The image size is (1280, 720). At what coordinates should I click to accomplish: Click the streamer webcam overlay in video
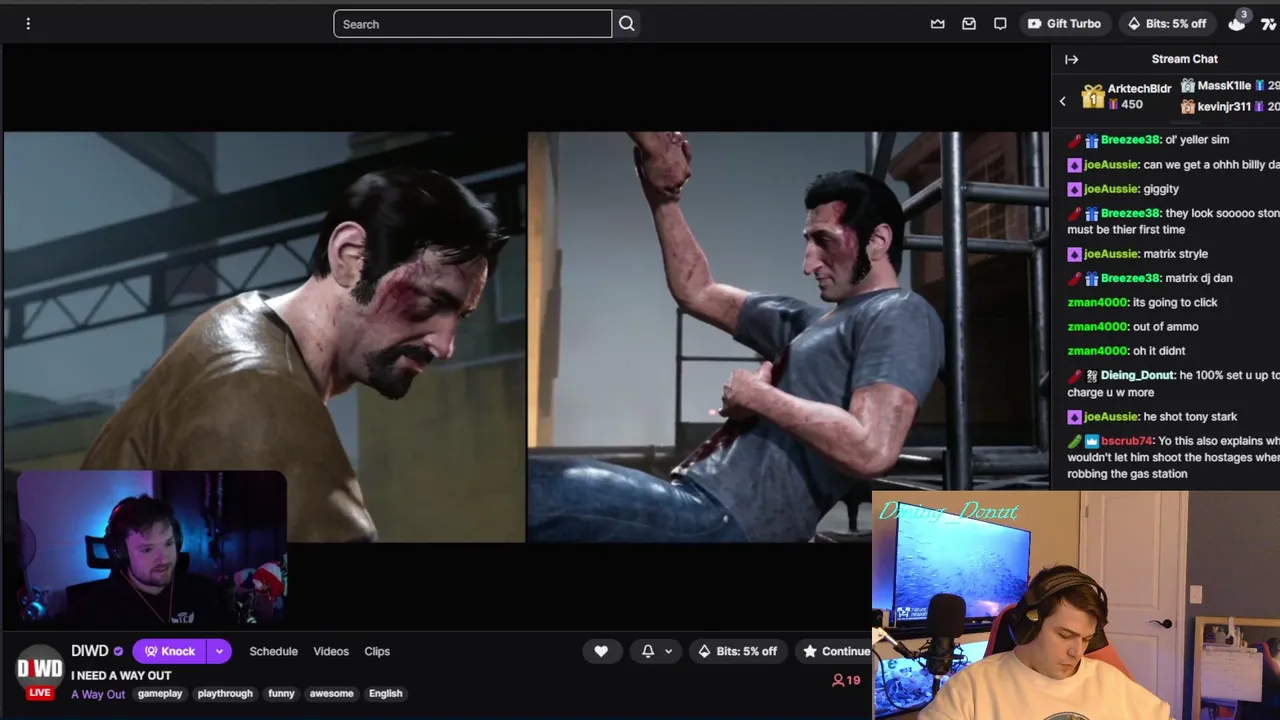pyautogui.click(x=151, y=547)
